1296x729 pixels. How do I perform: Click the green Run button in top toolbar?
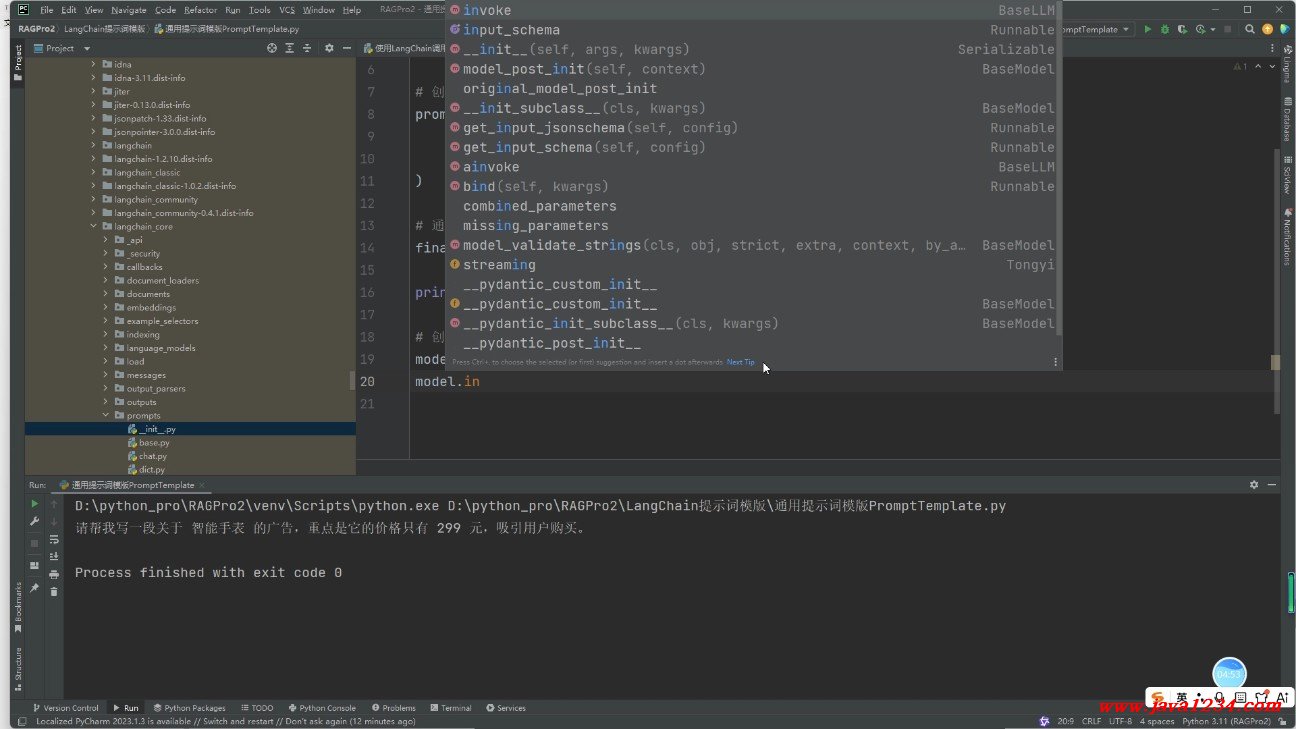[x=1147, y=30]
